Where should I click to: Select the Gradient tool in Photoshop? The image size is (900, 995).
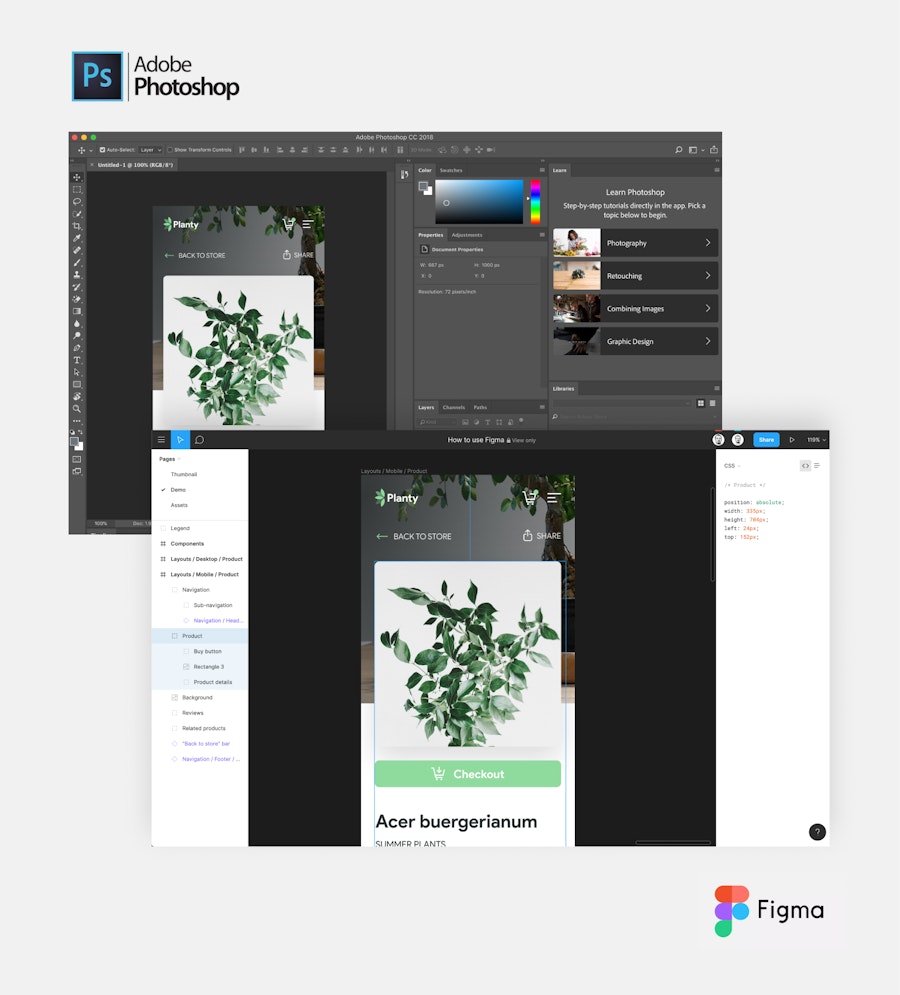pos(77,311)
